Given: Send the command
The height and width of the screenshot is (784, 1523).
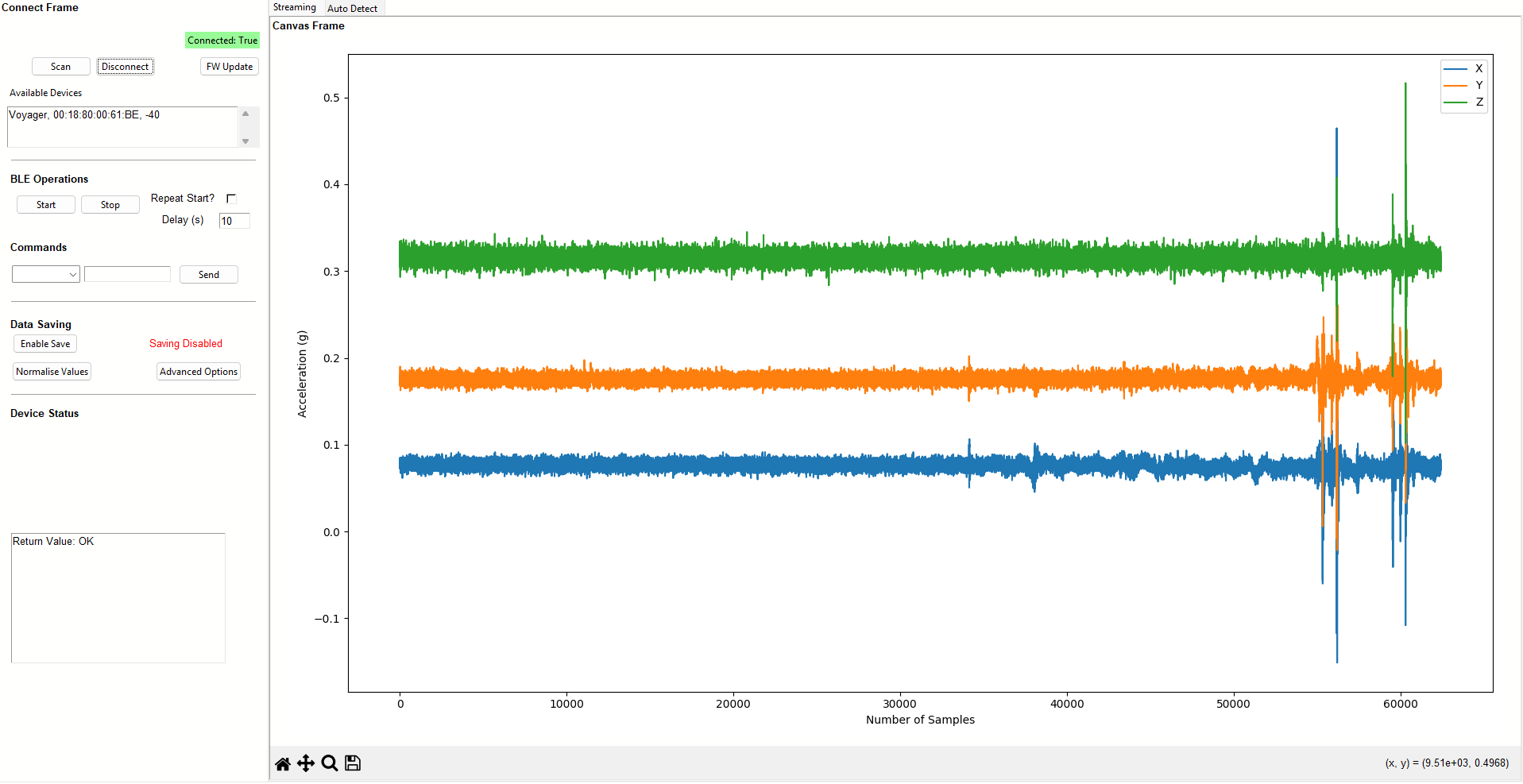Looking at the screenshot, I should point(209,275).
